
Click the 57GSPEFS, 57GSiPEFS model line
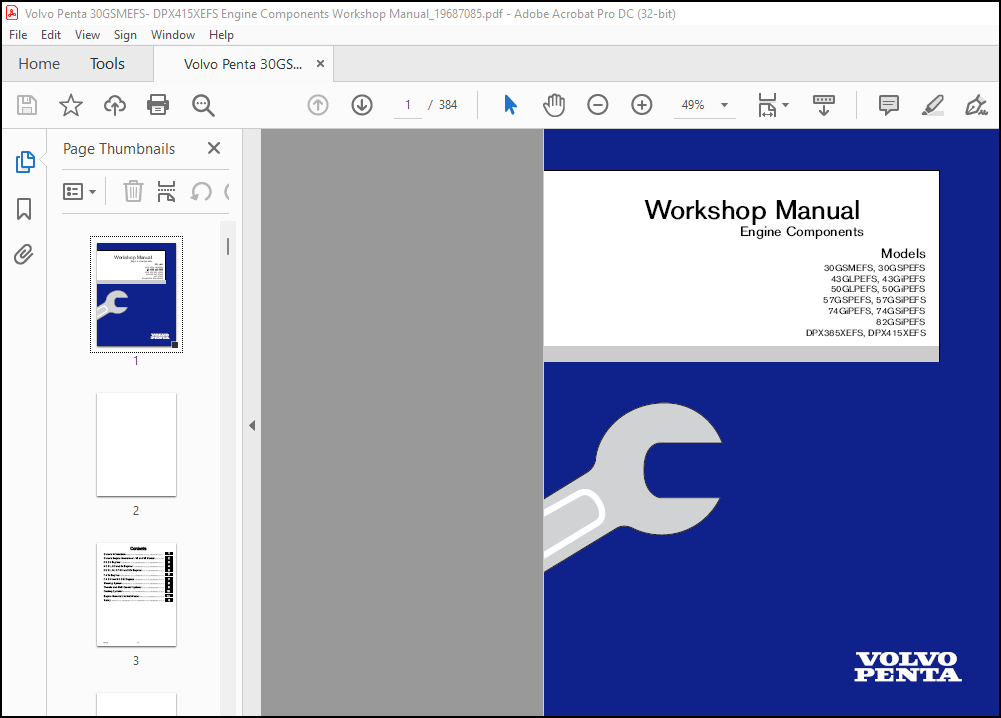tap(874, 300)
